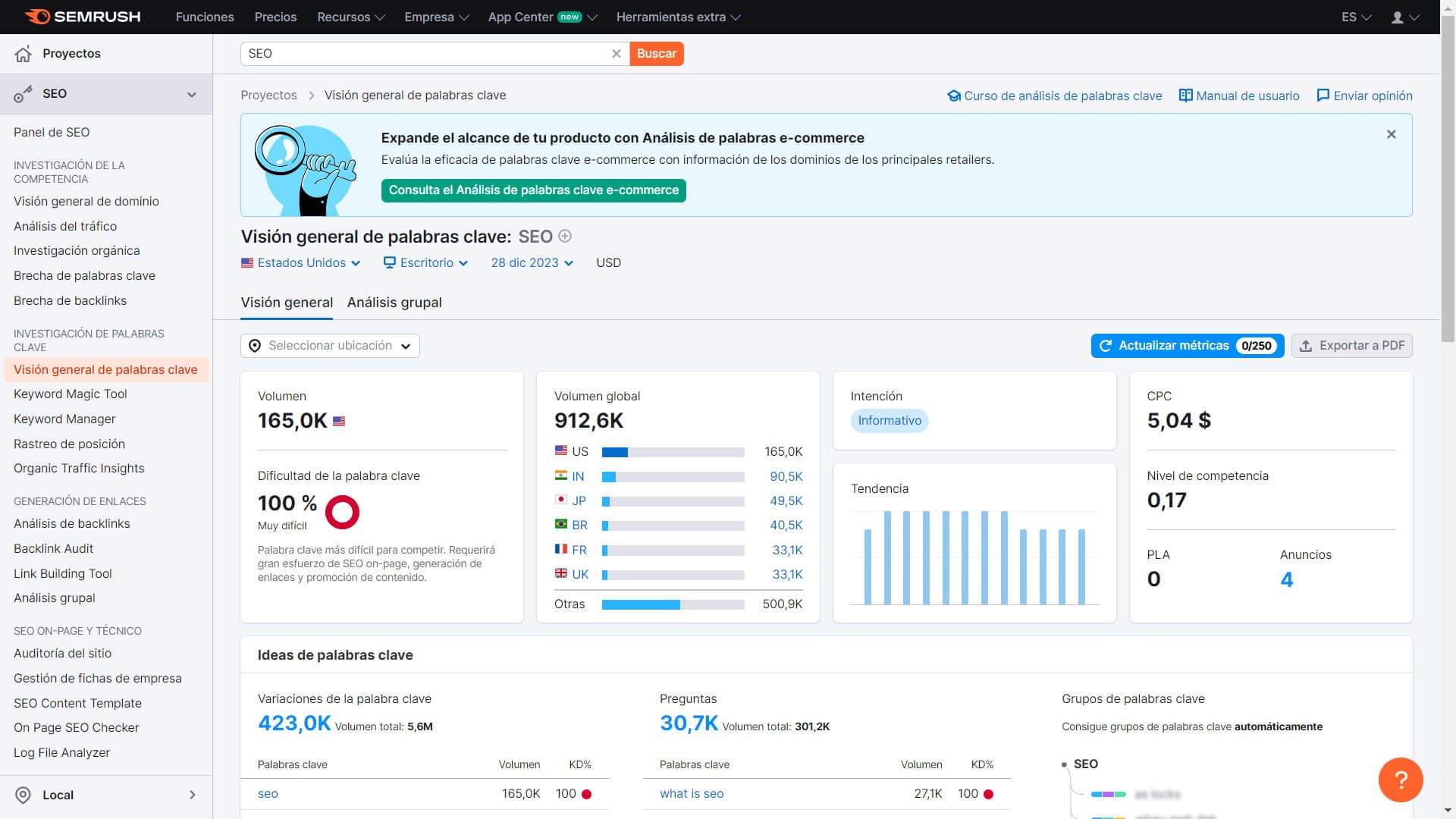The height and width of the screenshot is (819, 1456).
Task: Click the location pin in Seleccionar ubicación
Action: point(255,346)
